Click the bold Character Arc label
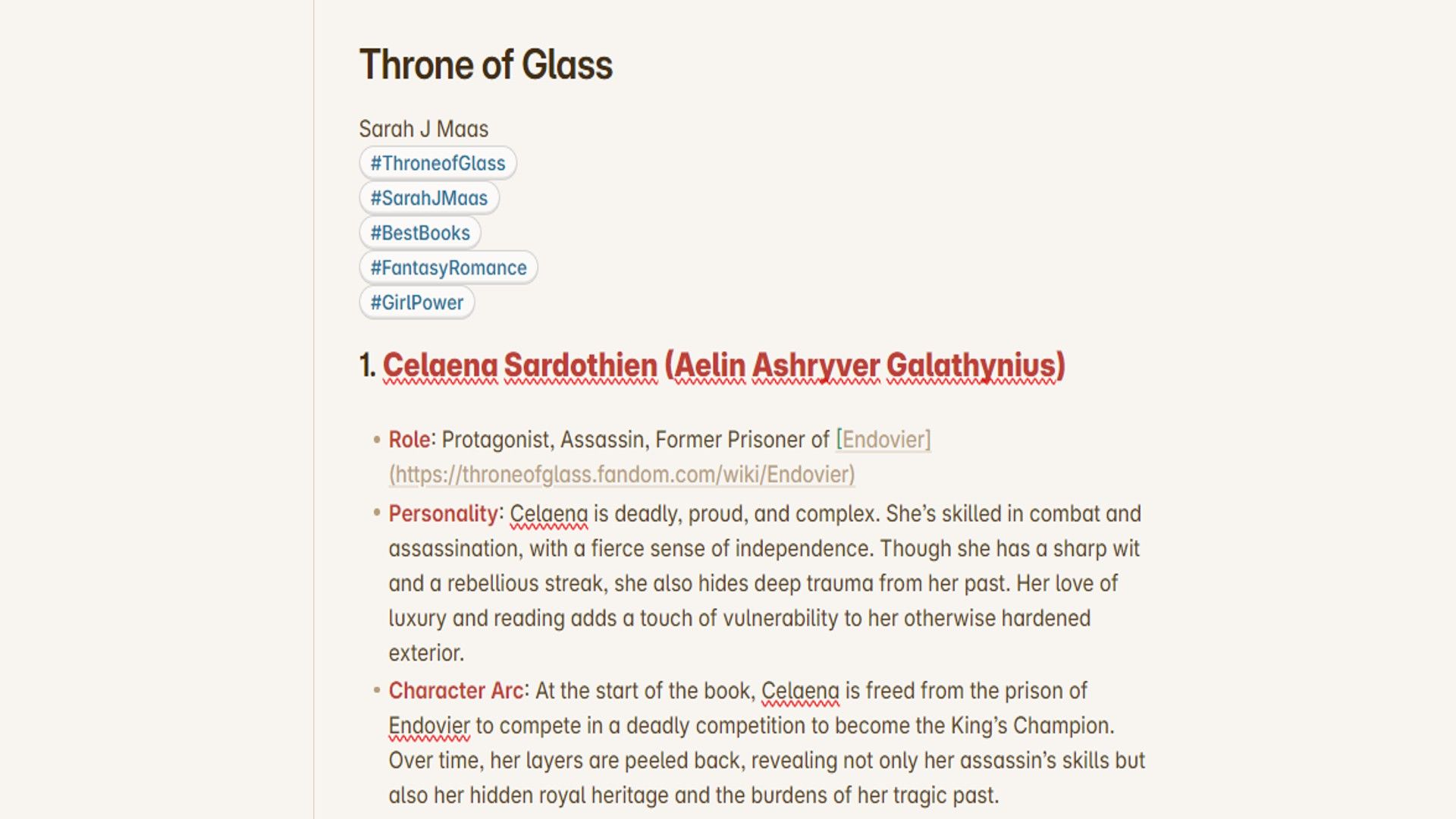The image size is (1456, 819). coord(456,691)
